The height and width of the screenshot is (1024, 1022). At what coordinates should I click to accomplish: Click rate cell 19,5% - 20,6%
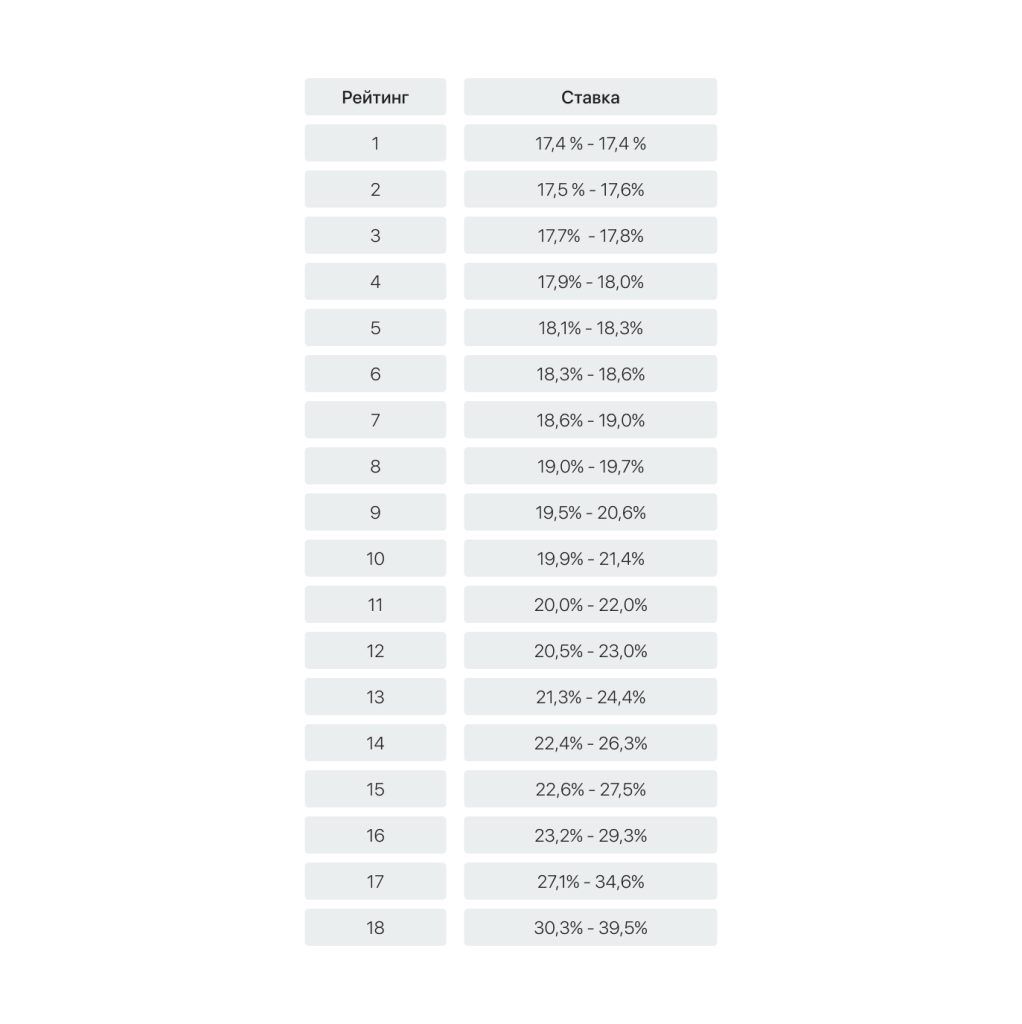click(x=590, y=513)
